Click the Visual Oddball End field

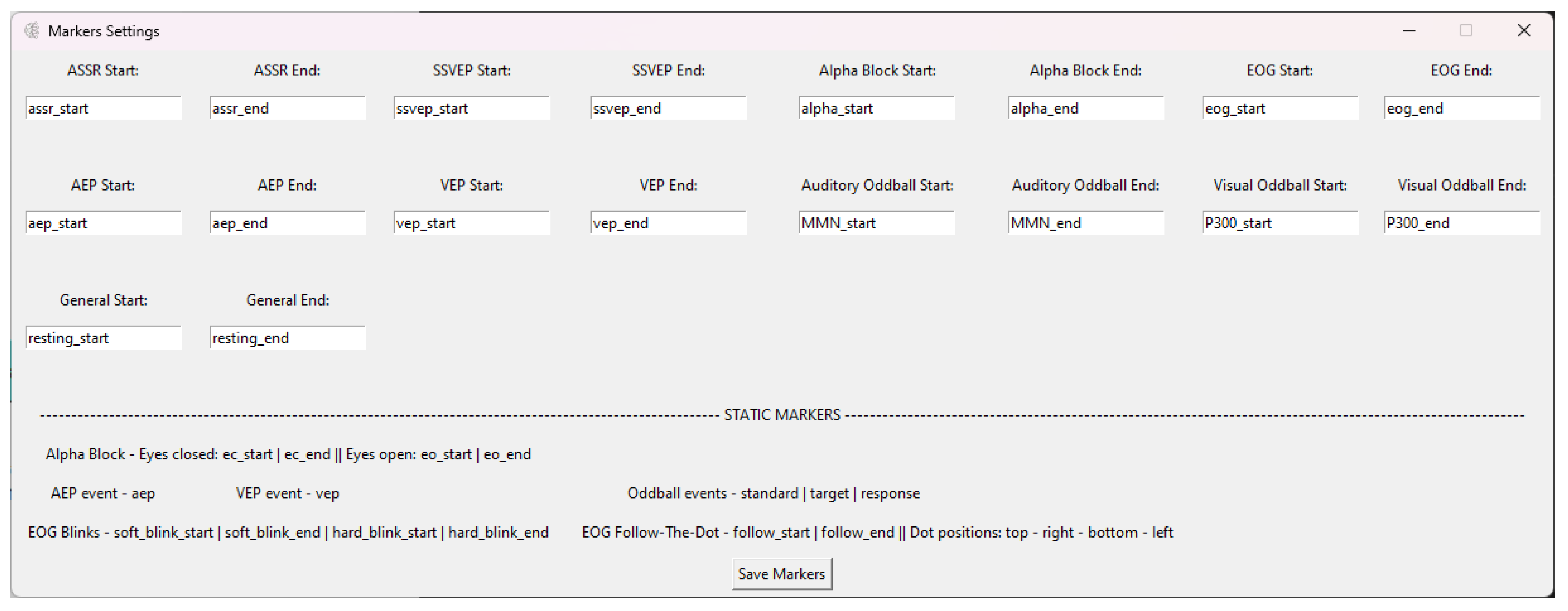tap(1462, 223)
